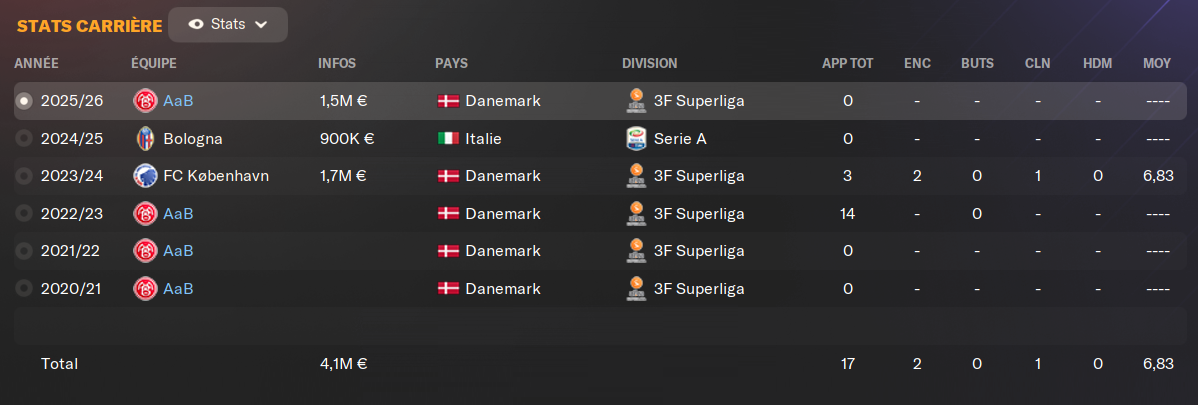The height and width of the screenshot is (405, 1198).
Task: Sort by the MOY column header
Action: 1157,63
